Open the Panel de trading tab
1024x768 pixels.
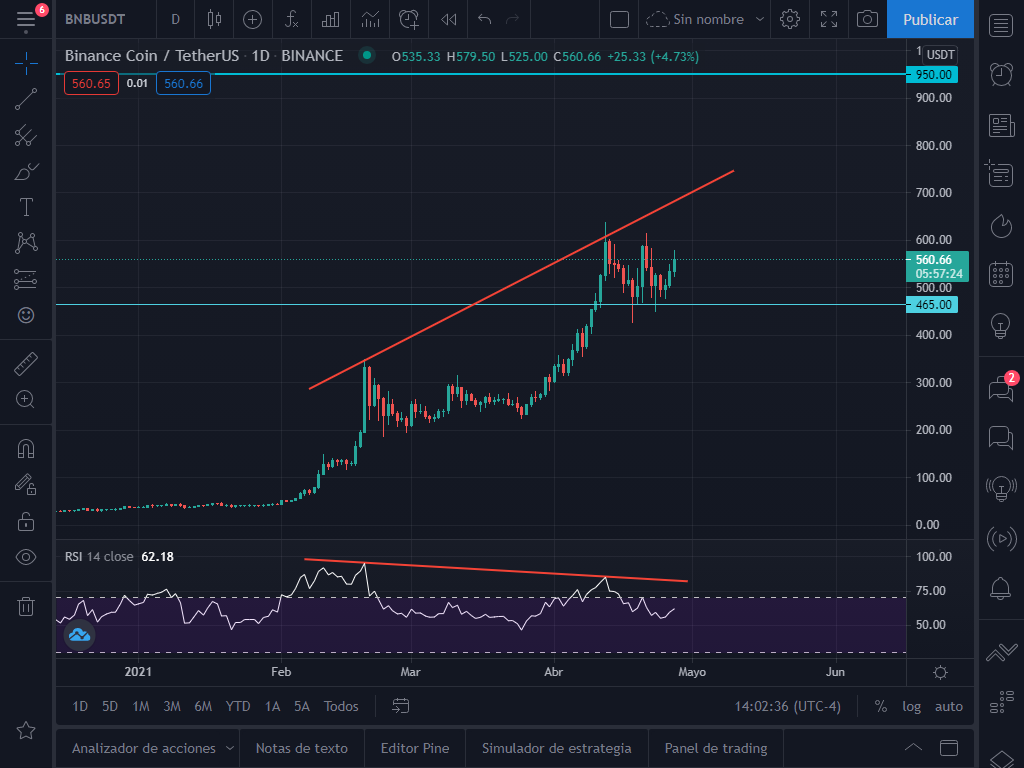pyautogui.click(x=716, y=748)
